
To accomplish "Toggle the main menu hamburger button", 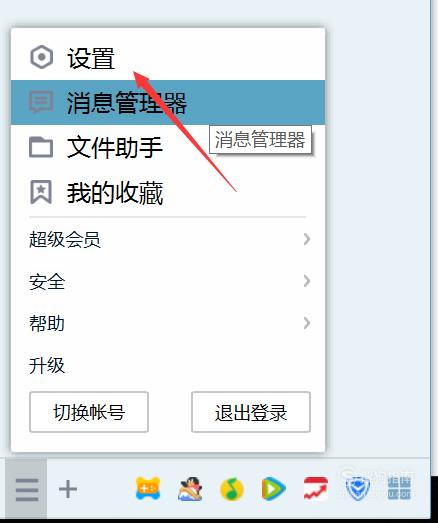I will 26,490.
